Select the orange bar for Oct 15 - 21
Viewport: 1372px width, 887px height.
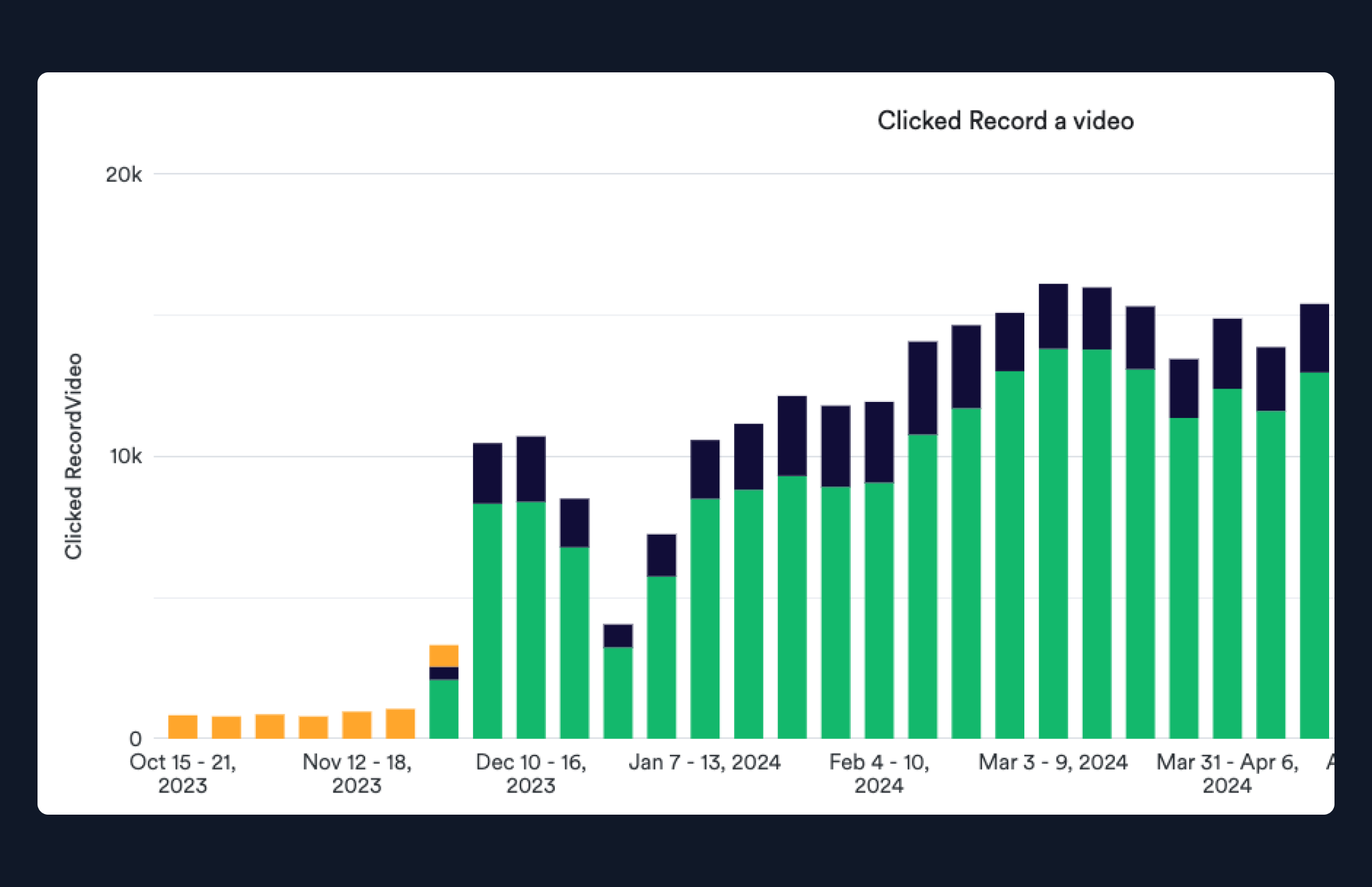pos(183,727)
